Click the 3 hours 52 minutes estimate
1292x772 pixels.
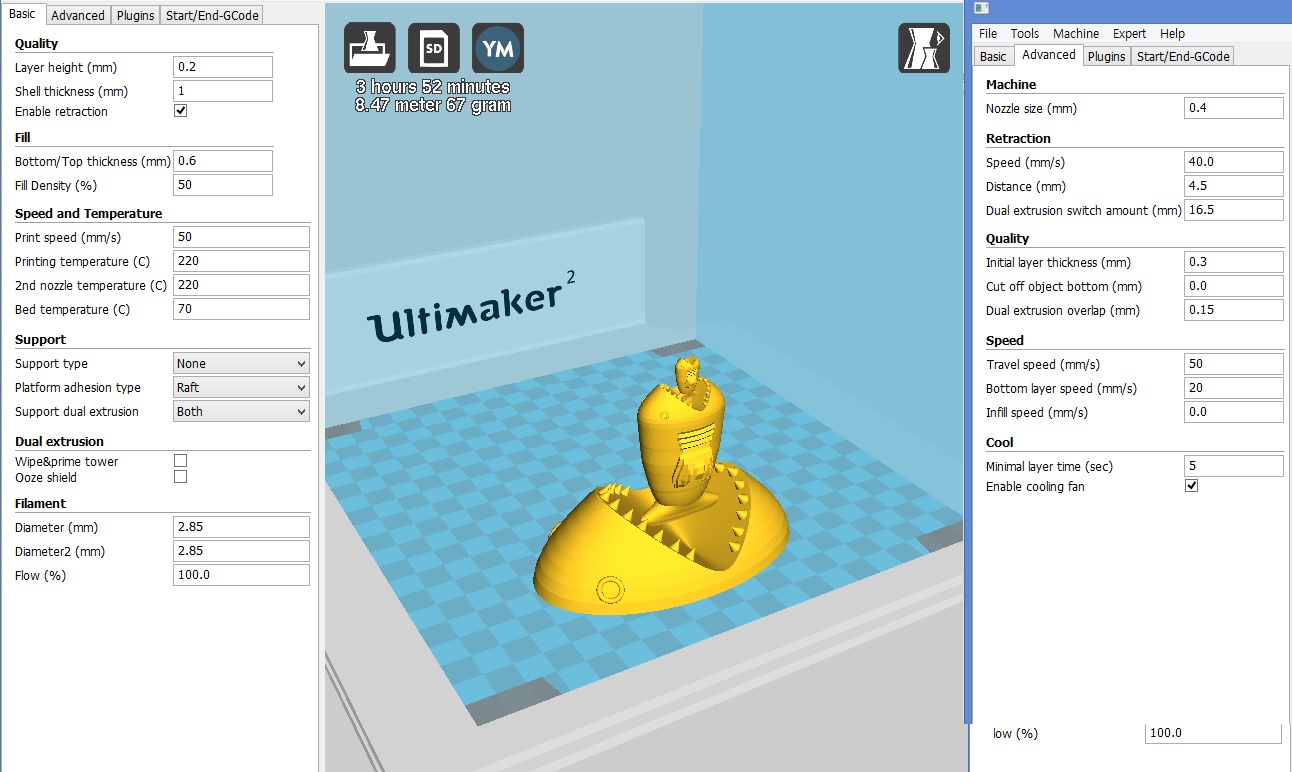pyautogui.click(x=433, y=87)
